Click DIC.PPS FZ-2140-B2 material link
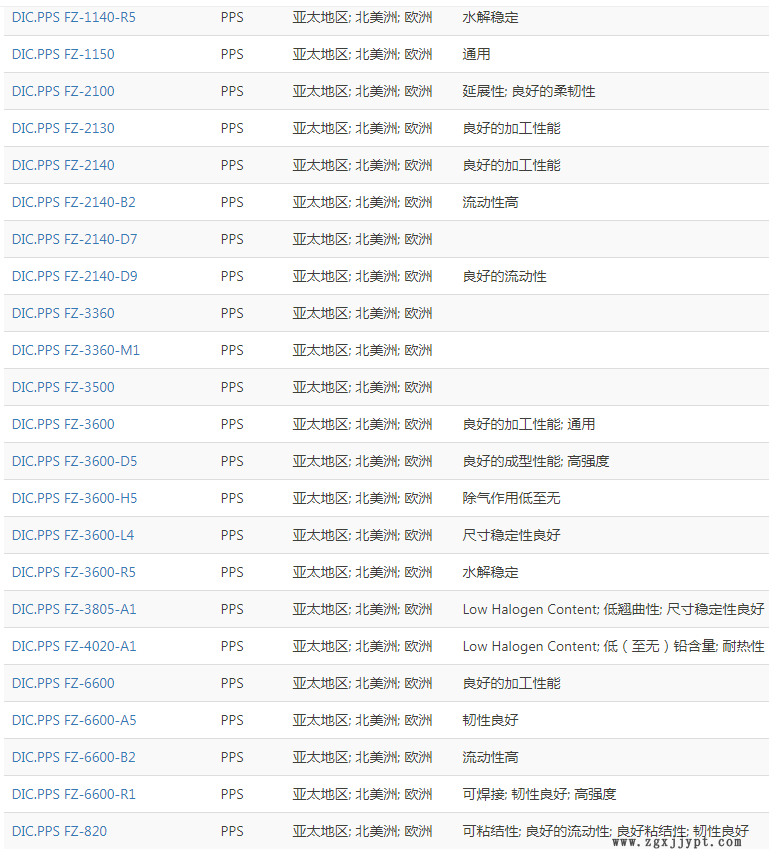 (x=73, y=202)
